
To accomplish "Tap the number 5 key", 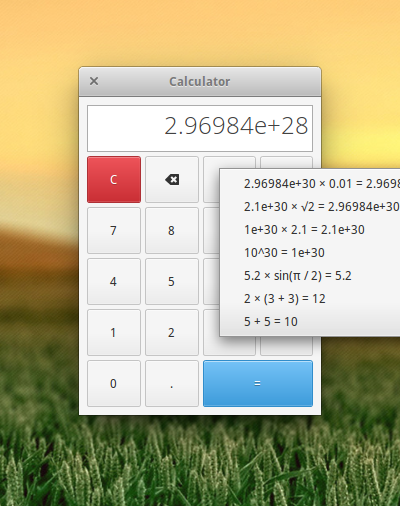I will click(172, 281).
